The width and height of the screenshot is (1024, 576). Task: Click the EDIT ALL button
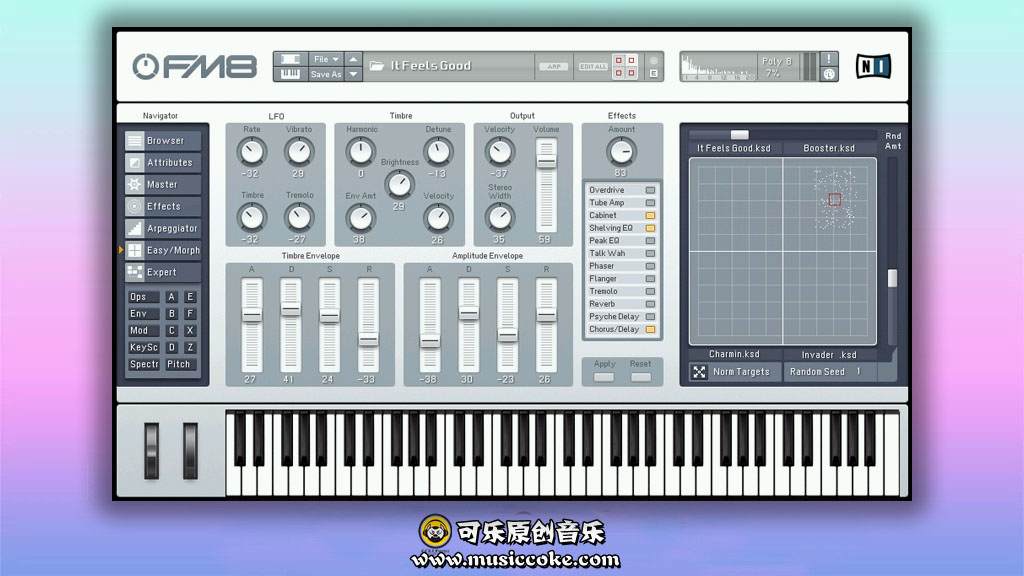click(593, 67)
